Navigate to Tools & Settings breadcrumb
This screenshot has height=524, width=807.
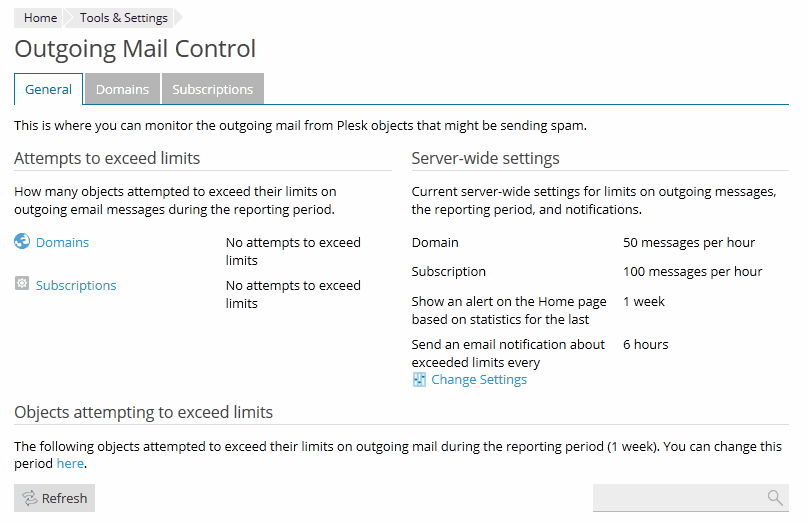click(123, 18)
